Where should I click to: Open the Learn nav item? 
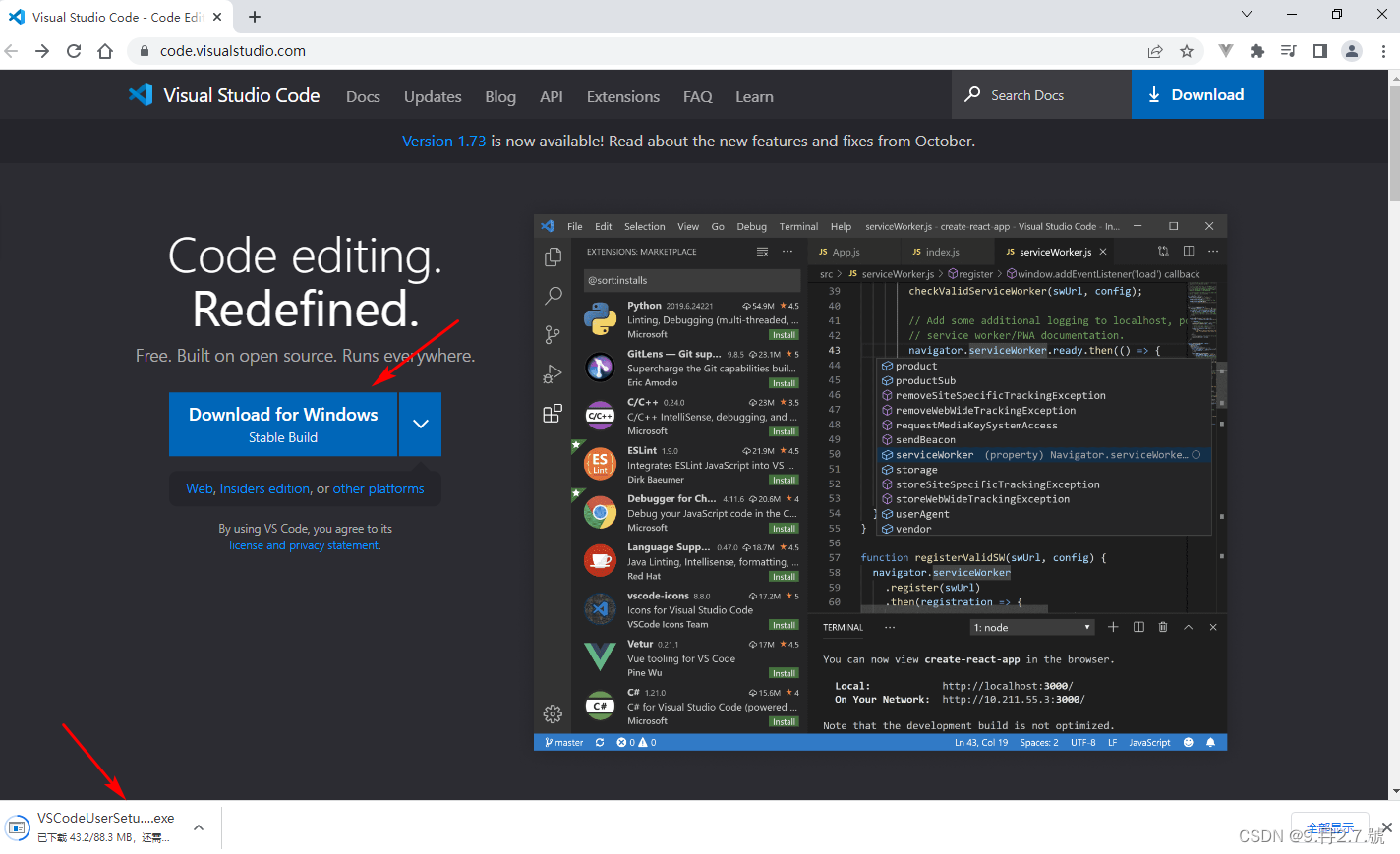click(754, 96)
